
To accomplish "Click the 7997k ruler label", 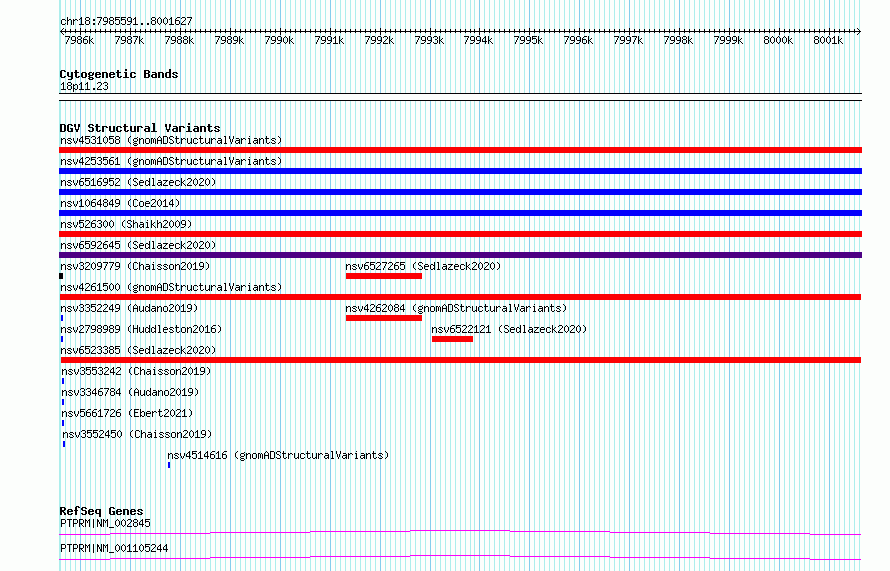I will (x=628, y=40).
